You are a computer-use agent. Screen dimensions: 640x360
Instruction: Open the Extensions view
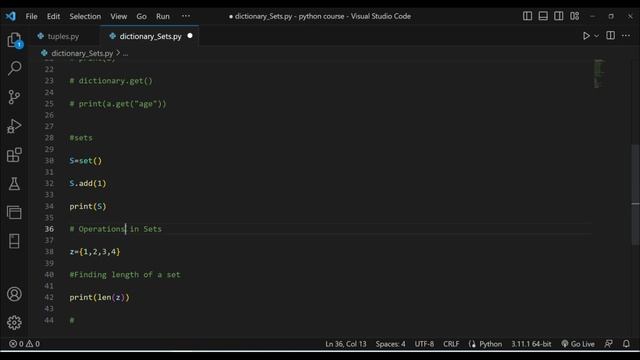coord(14,155)
